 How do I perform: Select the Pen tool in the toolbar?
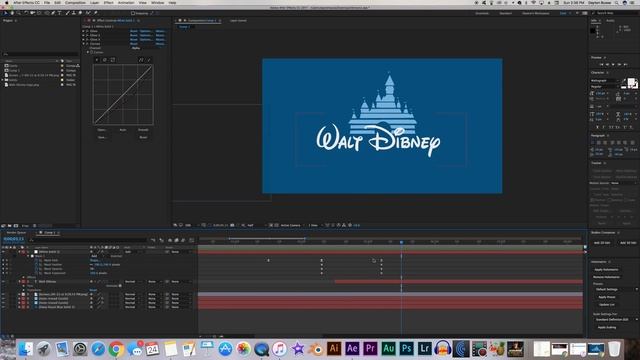(53, 13)
